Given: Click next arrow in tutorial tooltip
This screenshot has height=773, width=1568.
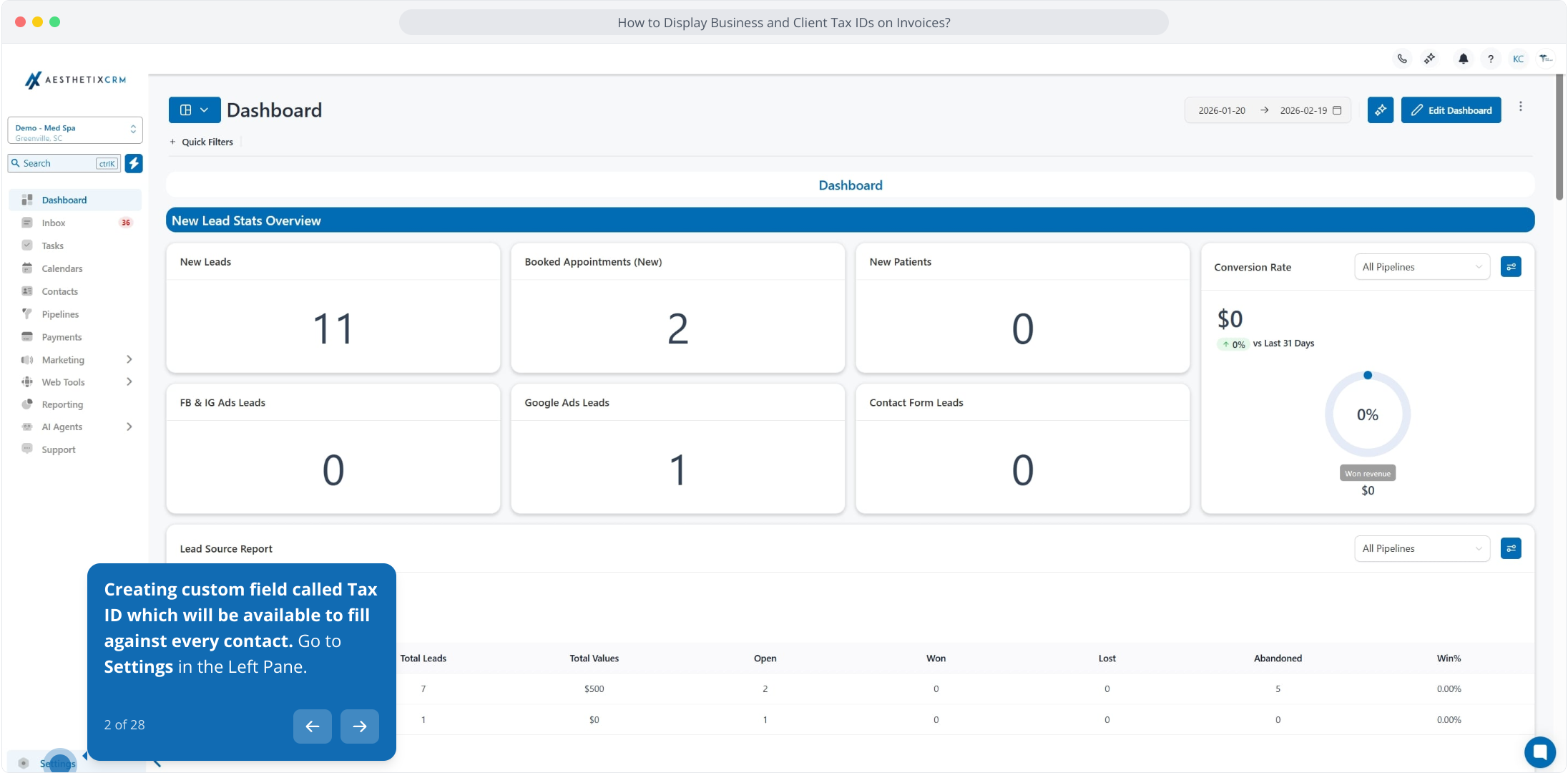Looking at the screenshot, I should [359, 726].
